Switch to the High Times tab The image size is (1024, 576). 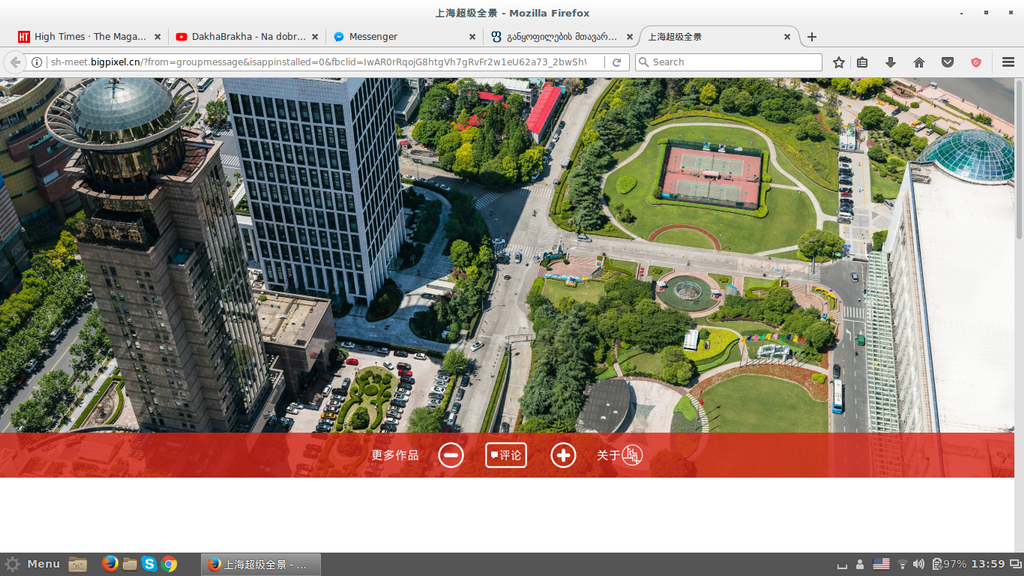(x=85, y=37)
